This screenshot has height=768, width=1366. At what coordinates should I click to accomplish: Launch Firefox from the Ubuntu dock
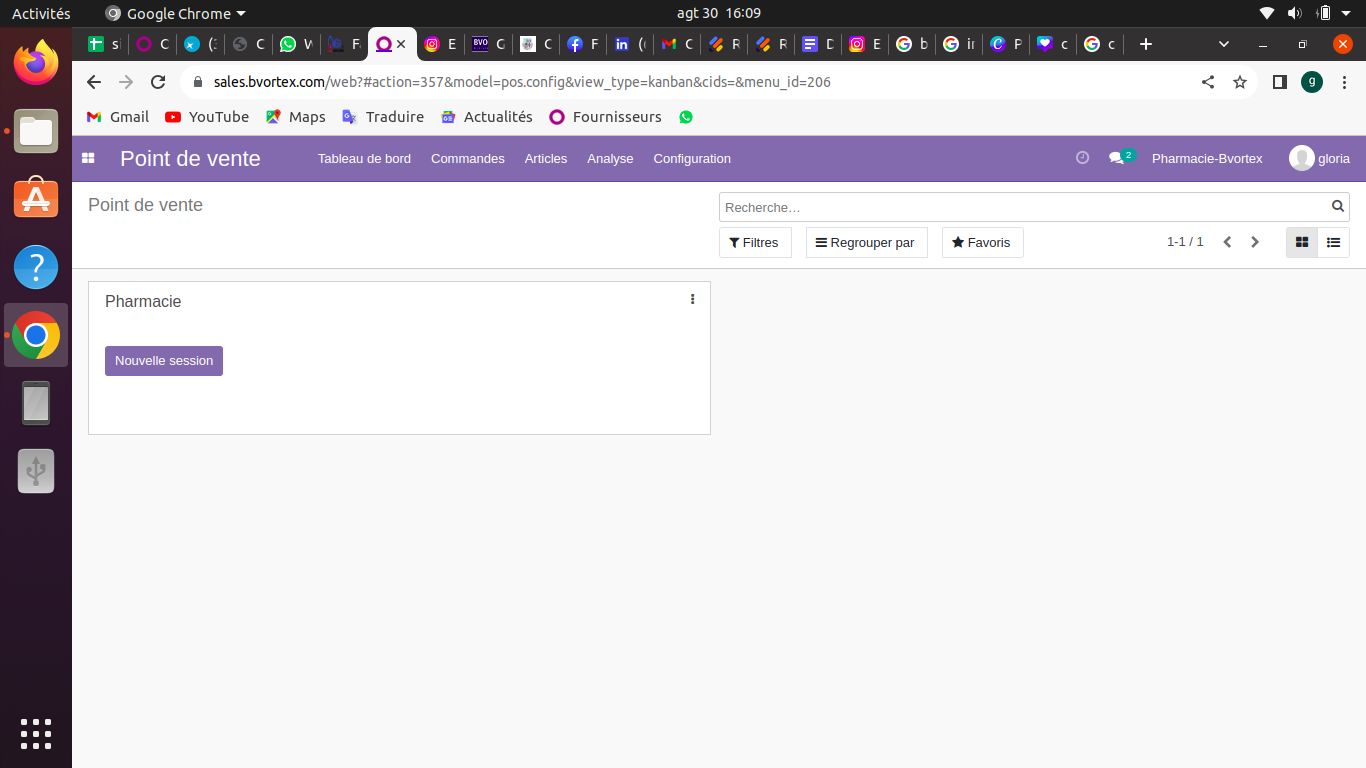point(36,63)
